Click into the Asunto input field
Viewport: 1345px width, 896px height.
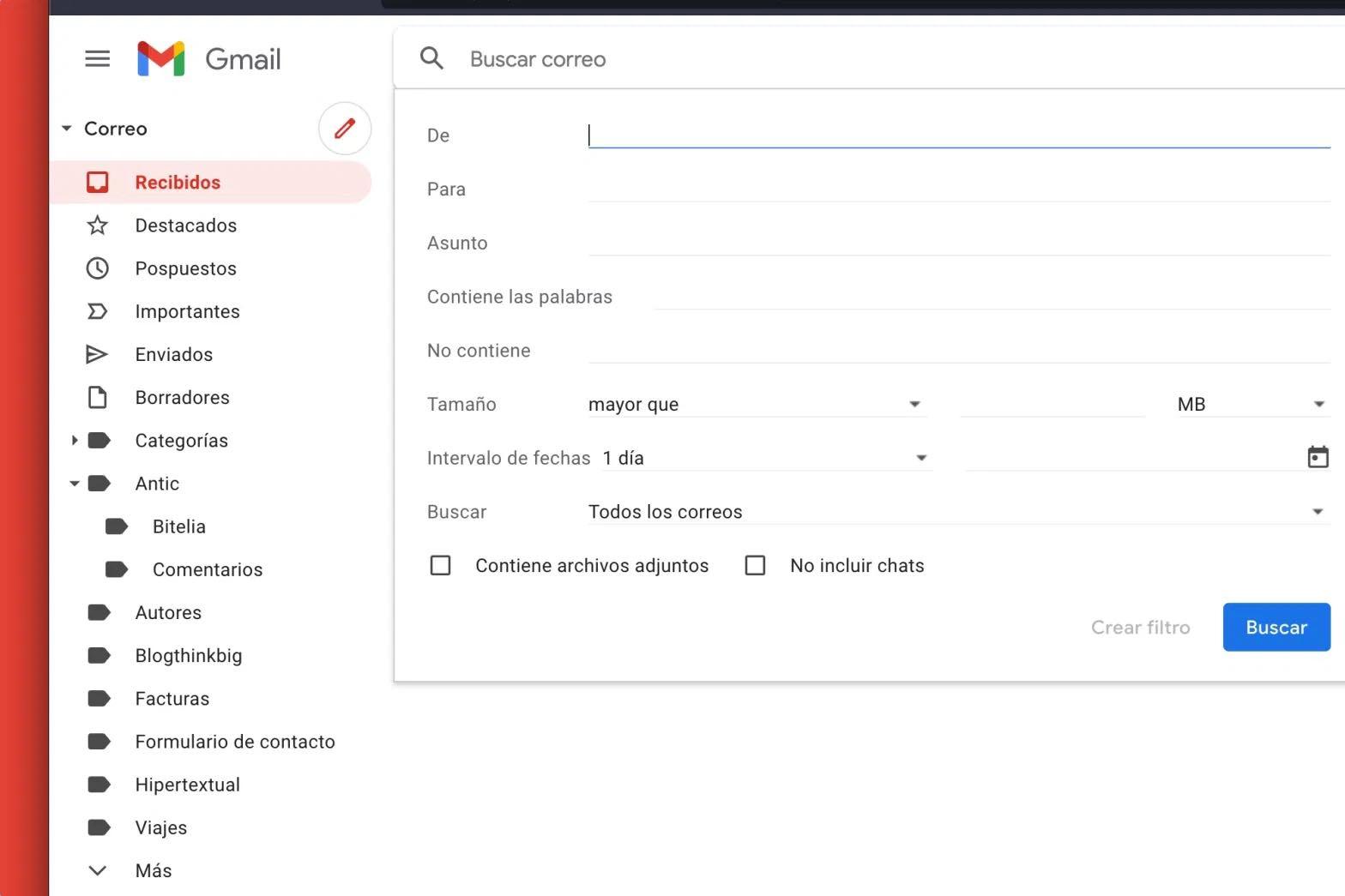[x=958, y=243]
